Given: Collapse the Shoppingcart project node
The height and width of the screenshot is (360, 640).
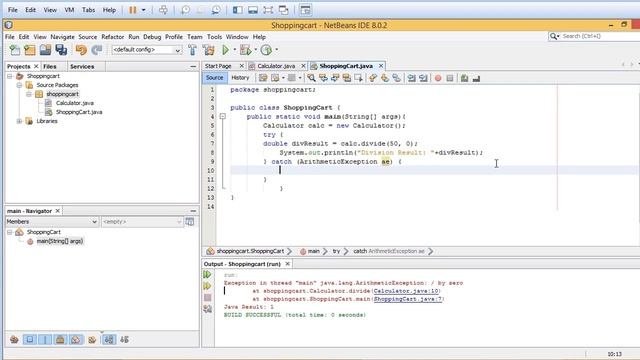Looking at the screenshot, I should pos(10,76).
